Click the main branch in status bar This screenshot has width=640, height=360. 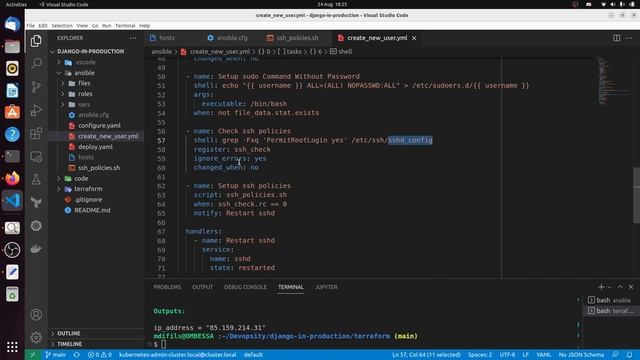tap(56, 355)
